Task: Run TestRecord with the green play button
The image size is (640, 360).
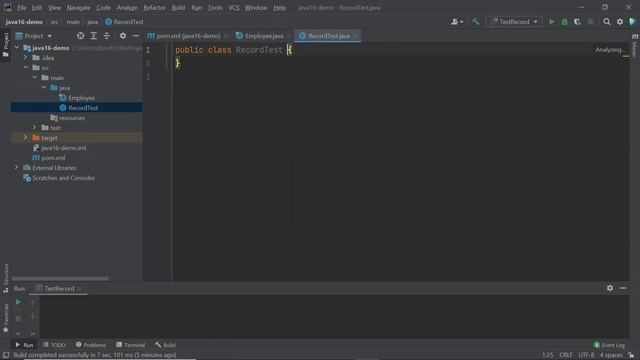Action: [x=551, y=22]
